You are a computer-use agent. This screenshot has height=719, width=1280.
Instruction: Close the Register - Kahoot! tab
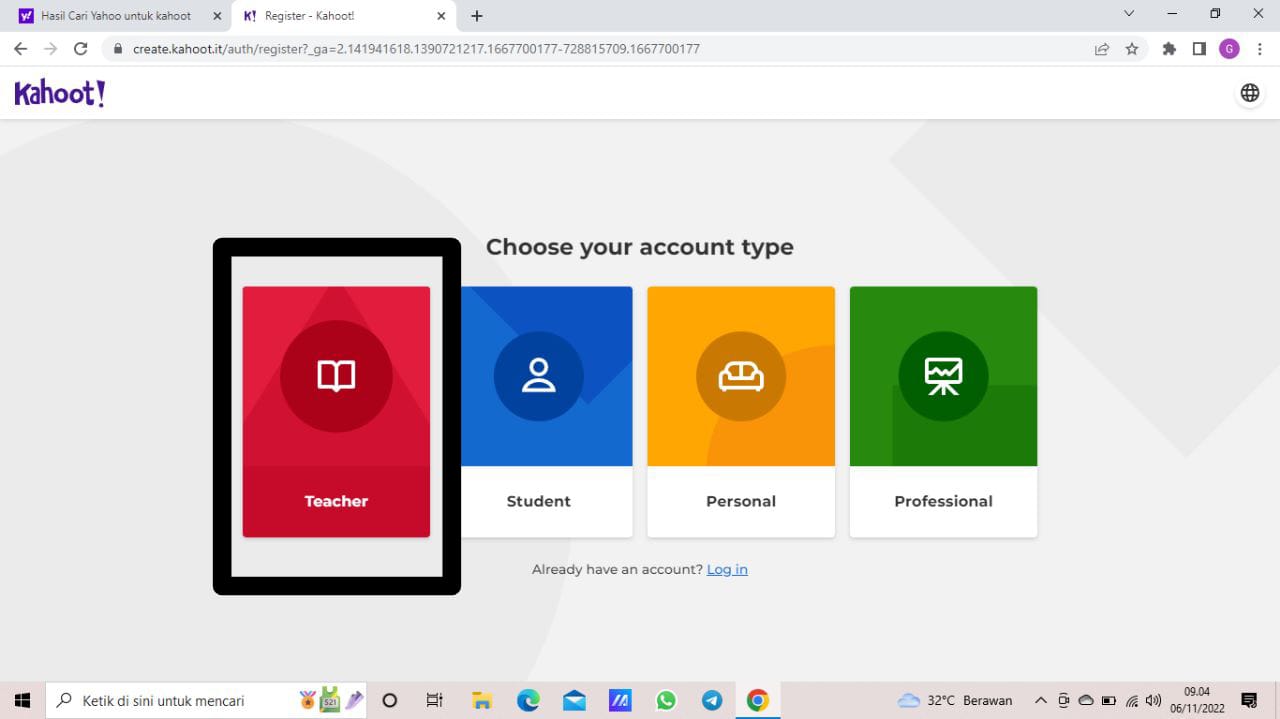[442, 16]
